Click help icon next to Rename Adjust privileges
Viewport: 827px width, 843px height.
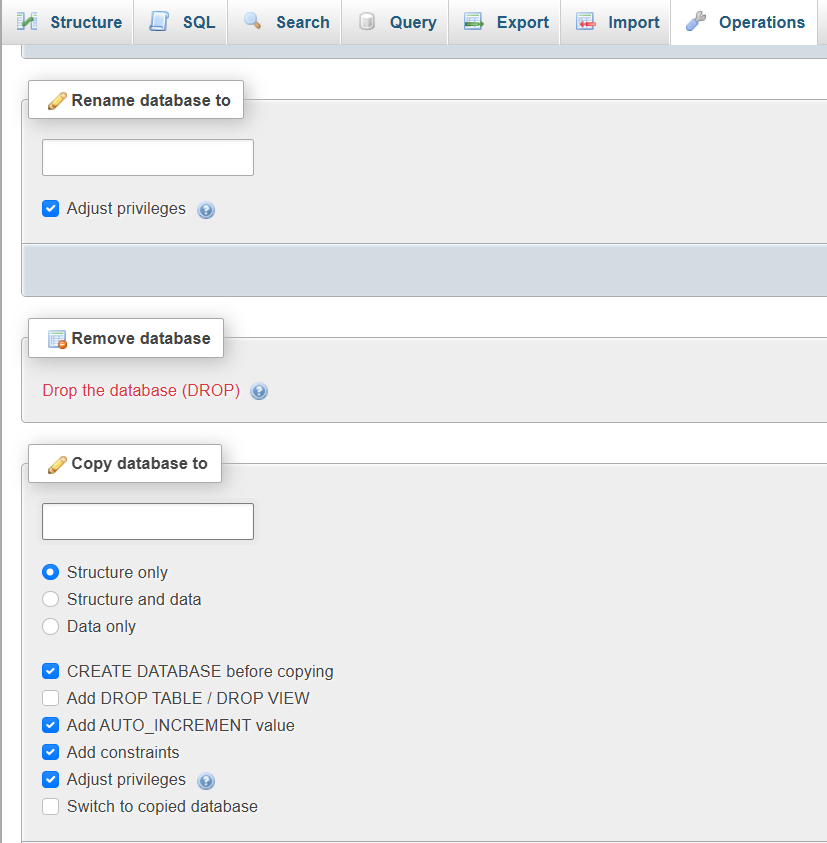(x=206, y=210)
